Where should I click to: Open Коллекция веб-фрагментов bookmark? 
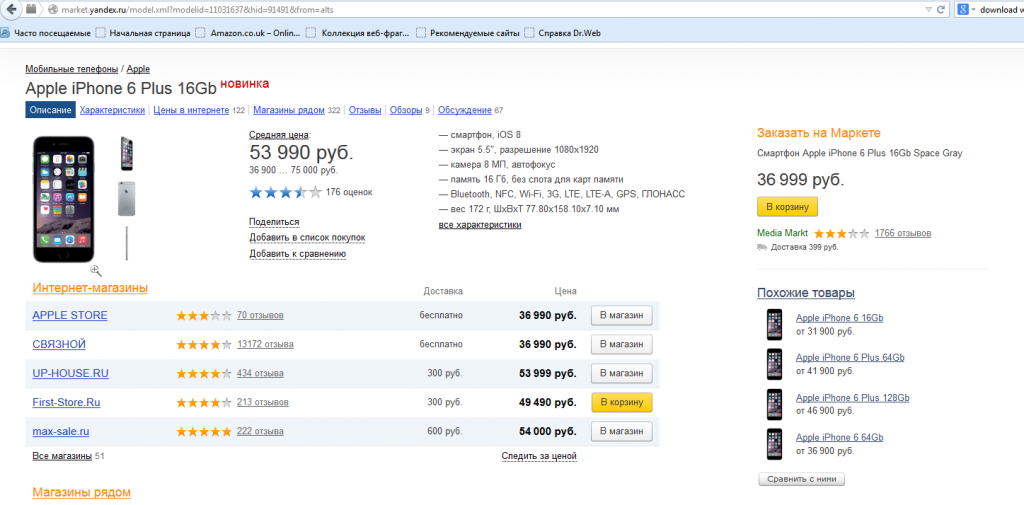click(359, 33)
